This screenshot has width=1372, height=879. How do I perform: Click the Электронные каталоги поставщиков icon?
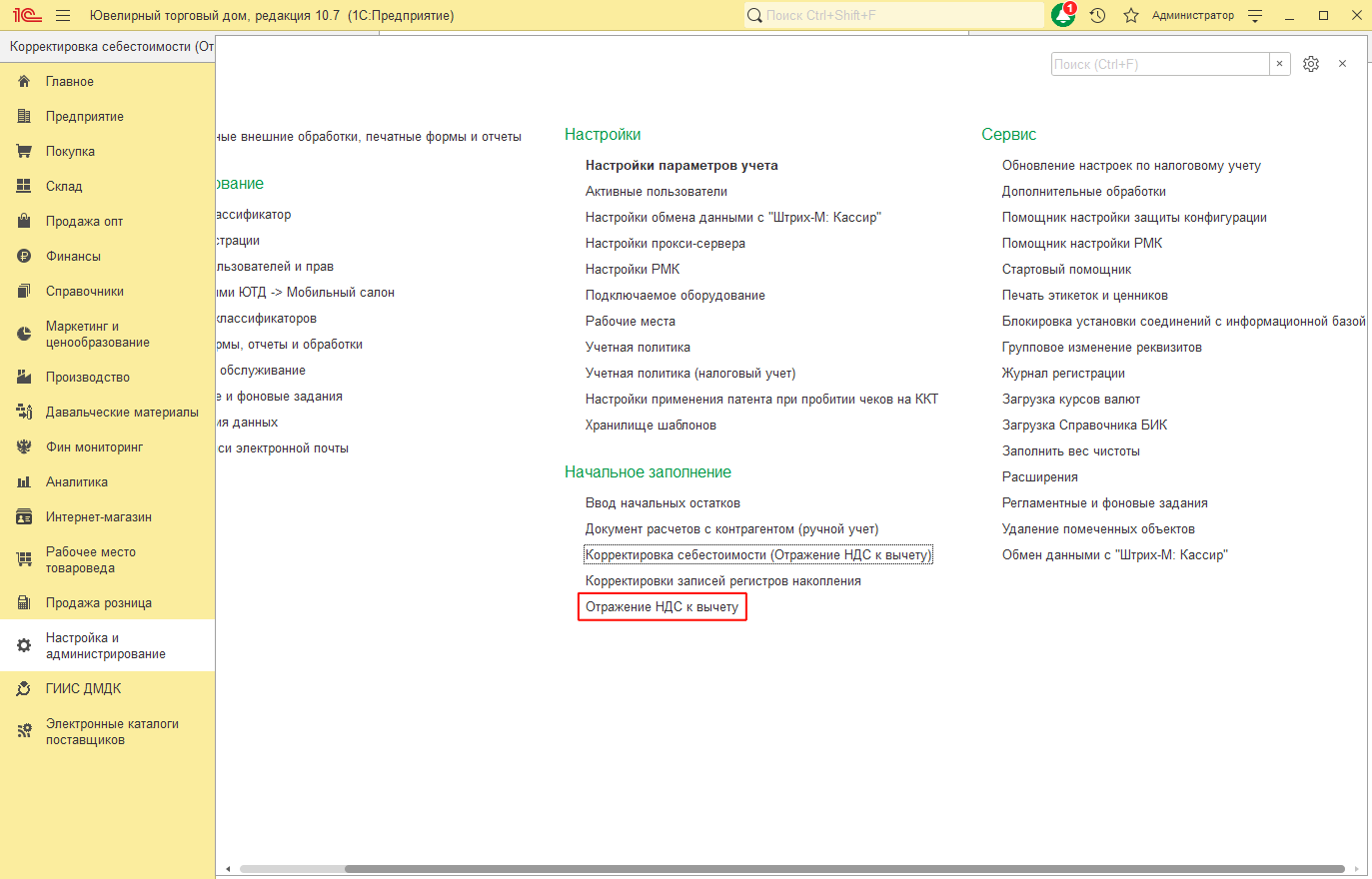(24, 732)
